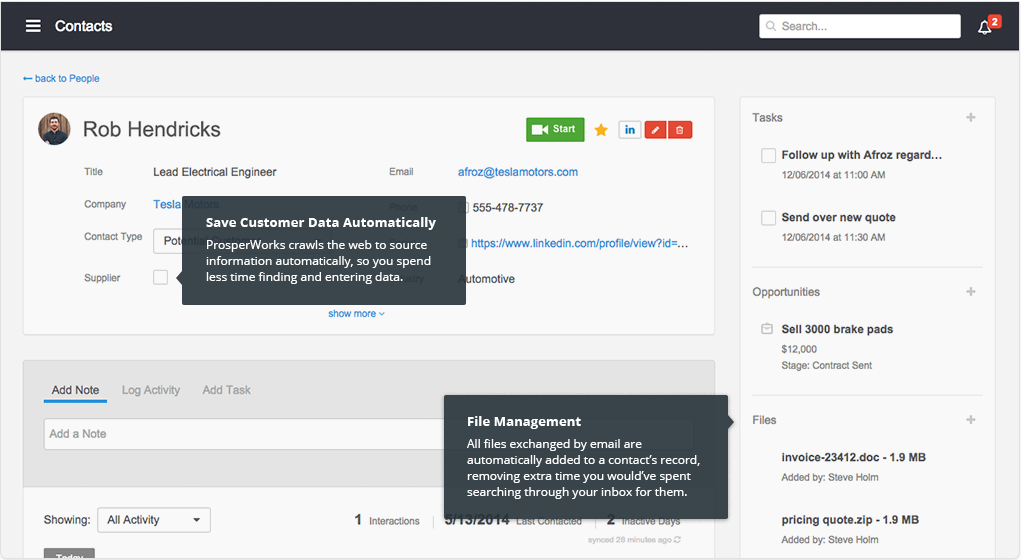
Task: Add a file with plus icon
Action: tap(970, 420)
